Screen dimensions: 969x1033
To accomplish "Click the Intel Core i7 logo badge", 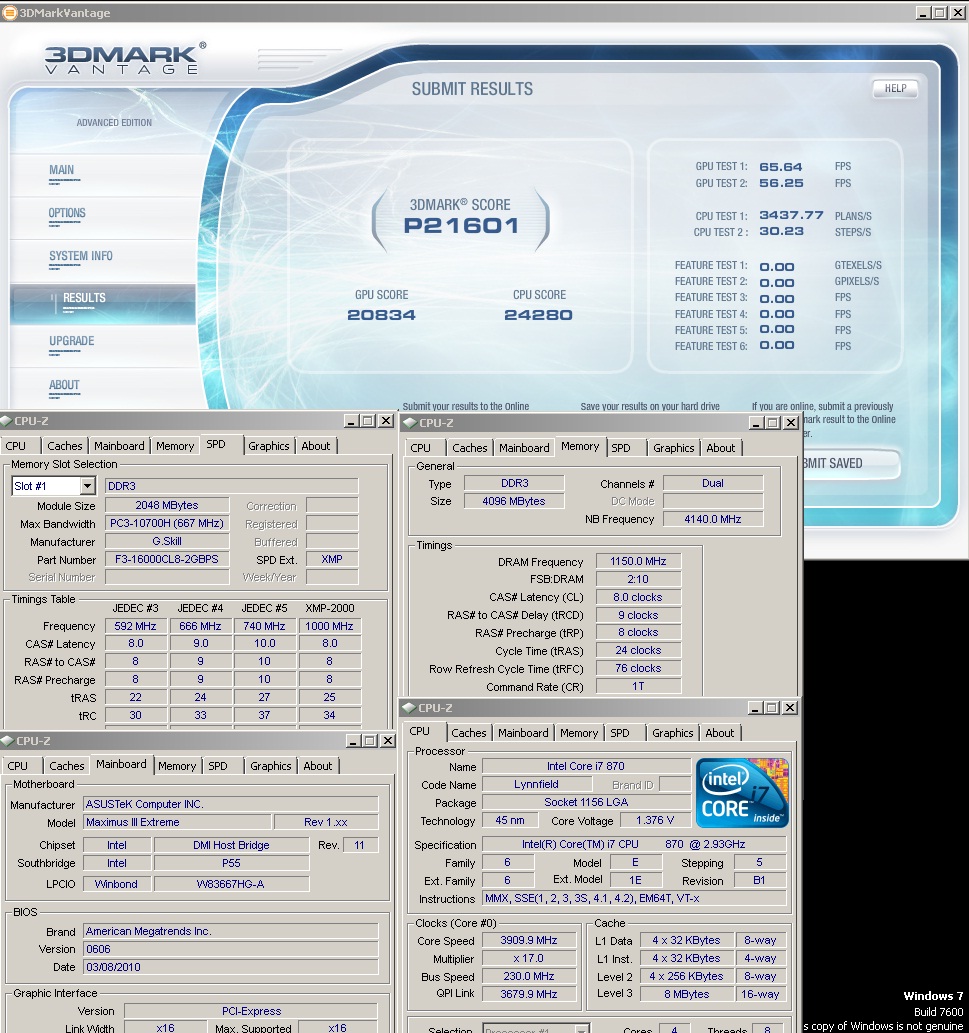I will [x=742, y=793].
